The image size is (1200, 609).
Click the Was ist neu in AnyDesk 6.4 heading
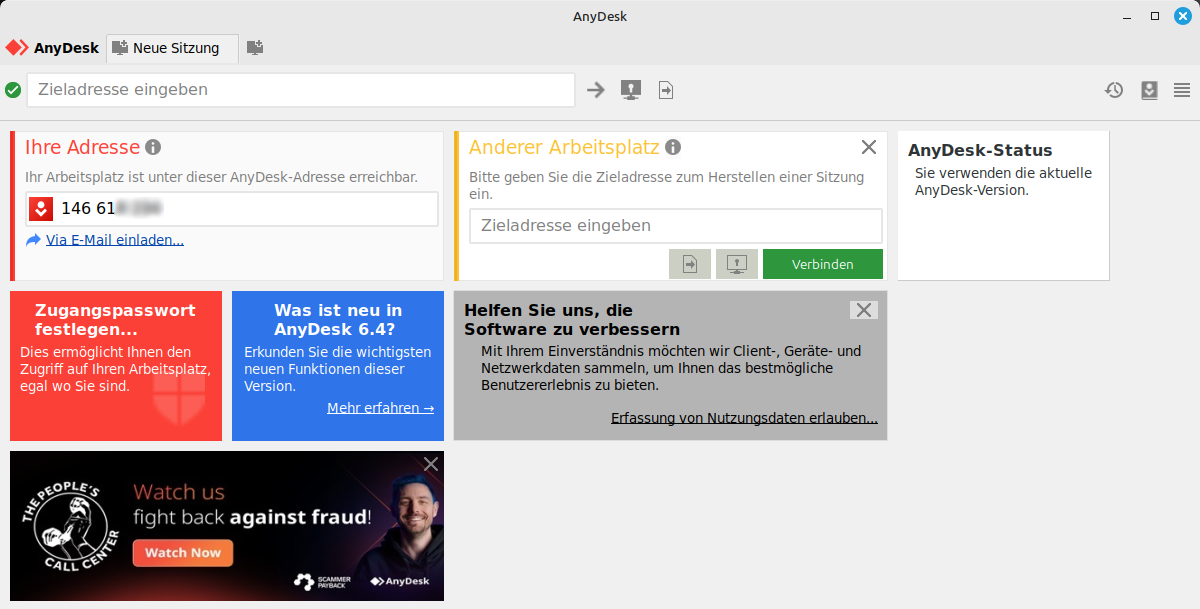(x=338, y=320)
